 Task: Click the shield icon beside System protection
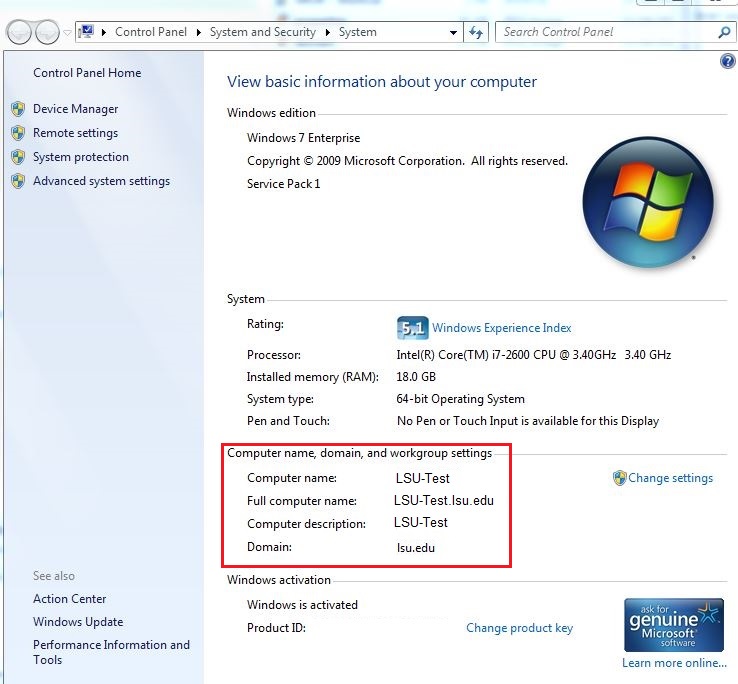18,157
